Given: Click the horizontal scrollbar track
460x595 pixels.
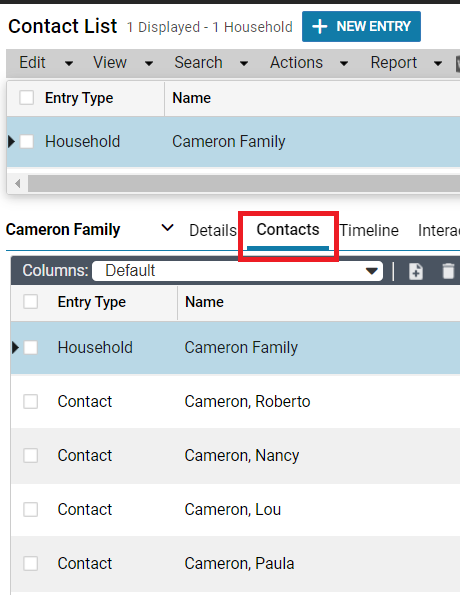Looking at the screenshot, I should pos(244,184).
